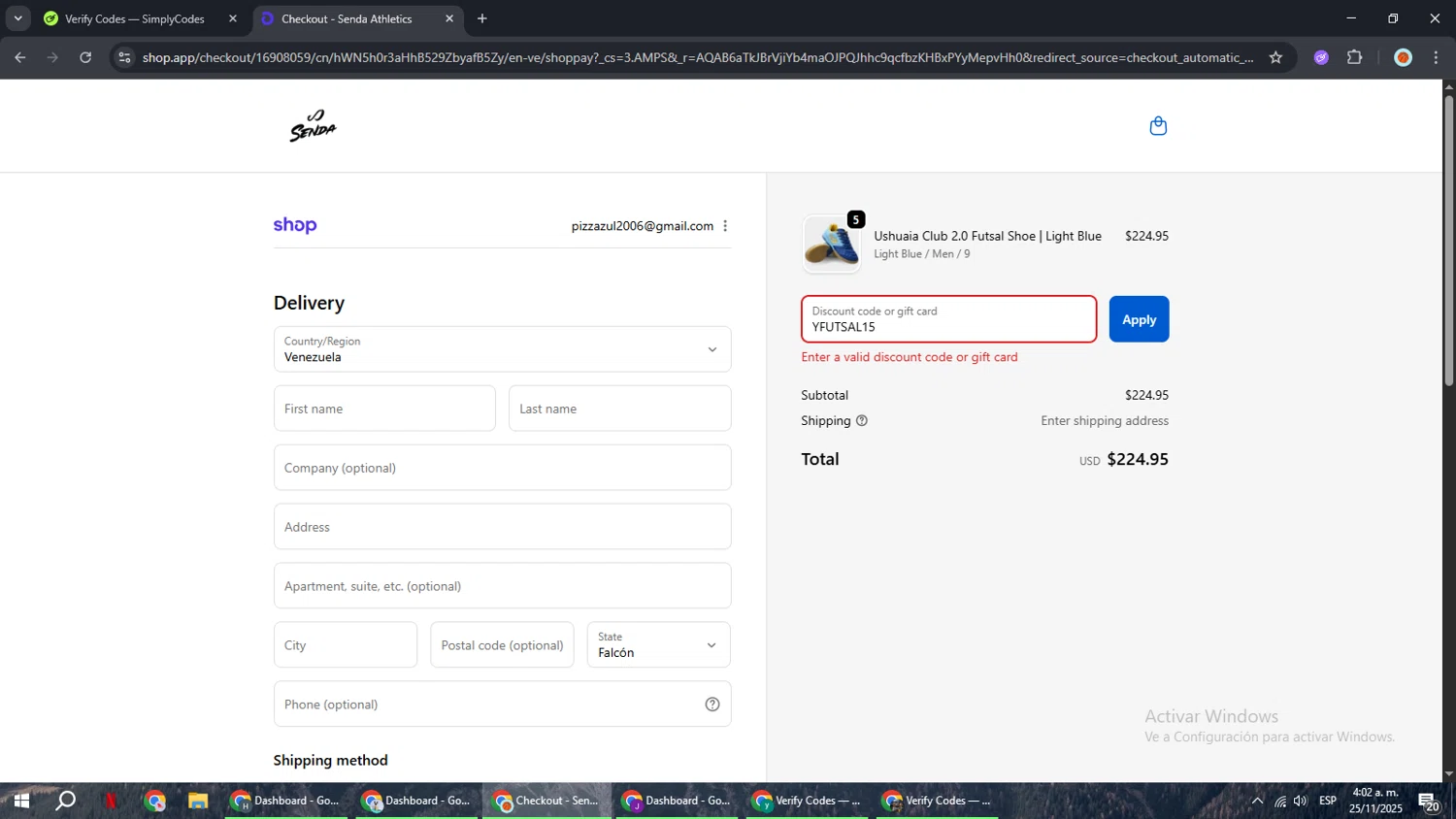Switch to first Dashboard taskbar window

(x=286, y=801)
